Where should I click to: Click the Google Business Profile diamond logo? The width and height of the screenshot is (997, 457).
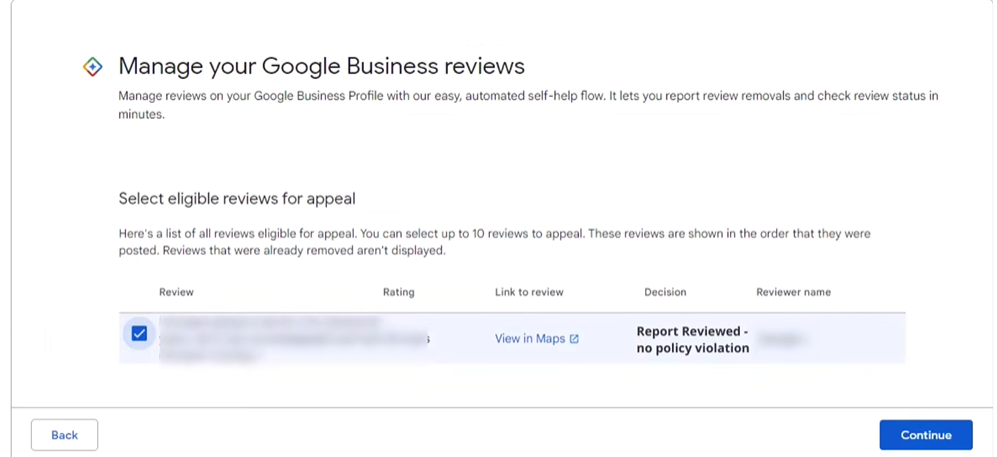pos(92,67)
